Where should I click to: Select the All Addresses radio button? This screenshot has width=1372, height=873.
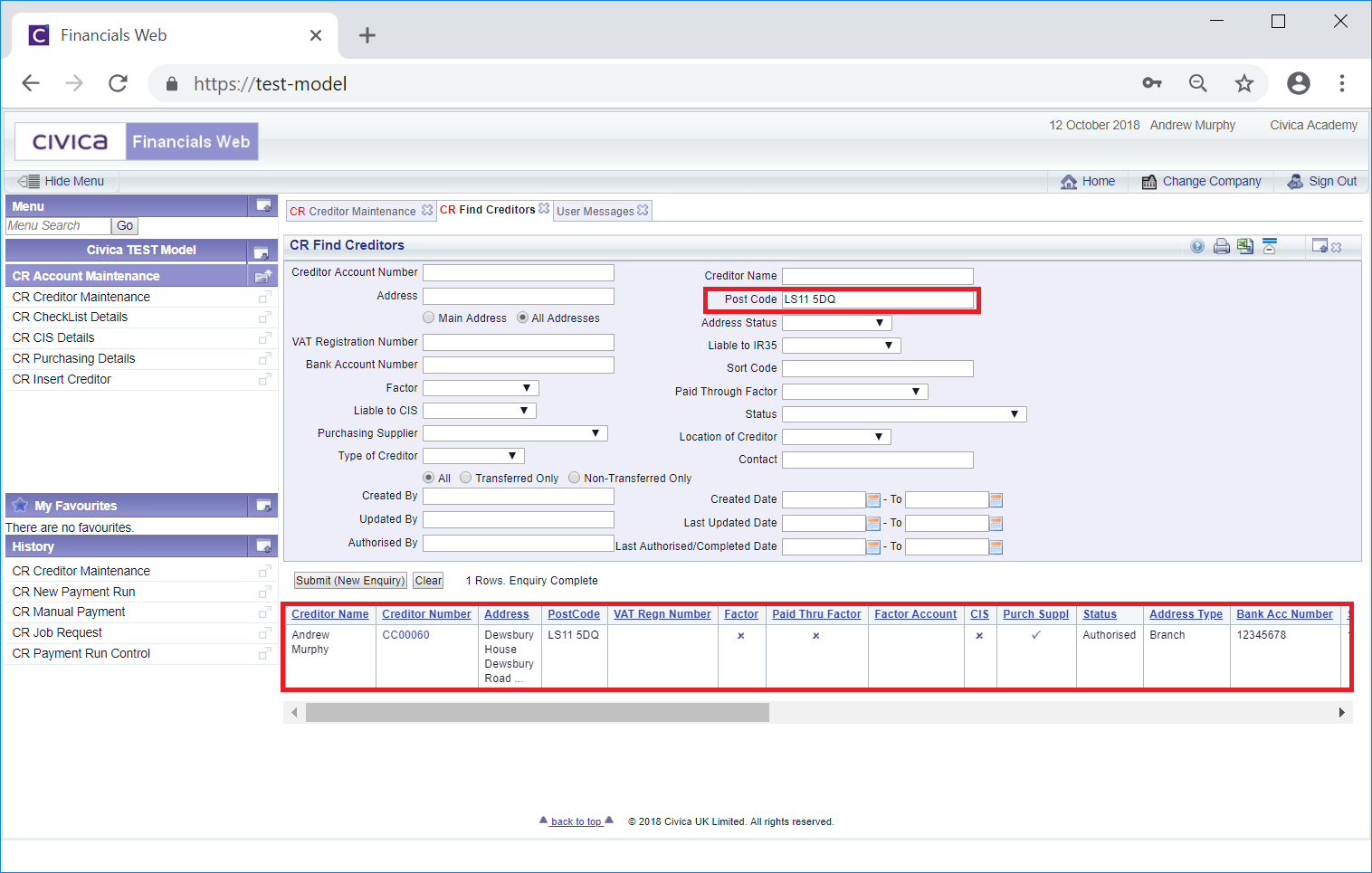(522, 318)
